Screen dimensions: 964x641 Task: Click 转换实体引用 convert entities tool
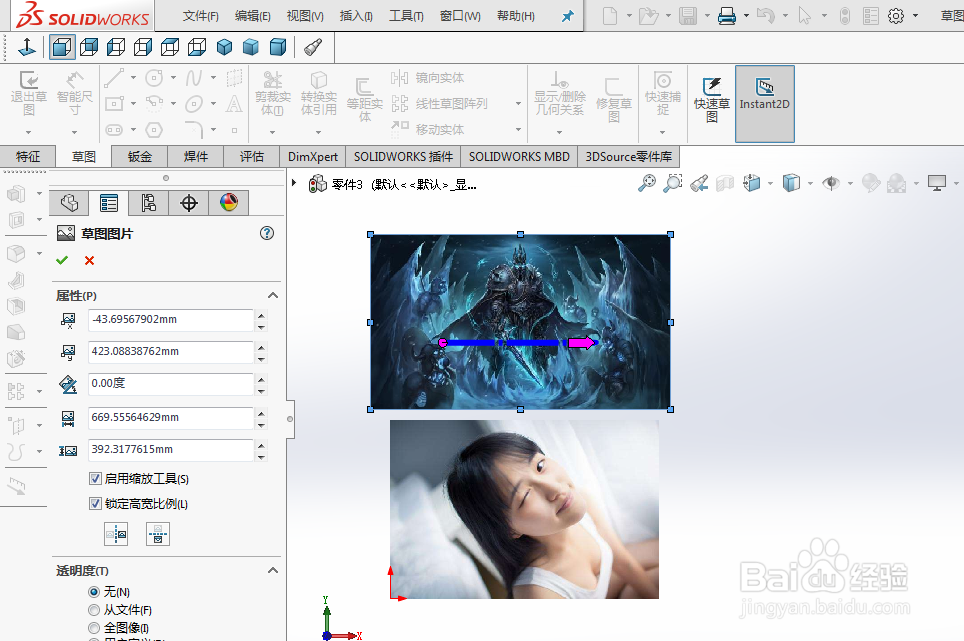click(318, 93)
